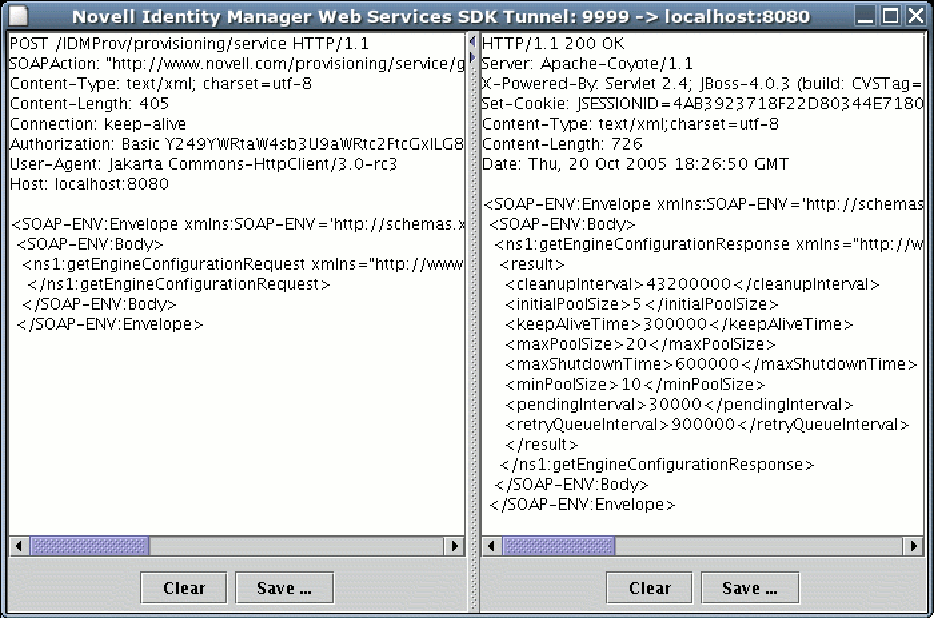Clear the response pane on the right

649,588
